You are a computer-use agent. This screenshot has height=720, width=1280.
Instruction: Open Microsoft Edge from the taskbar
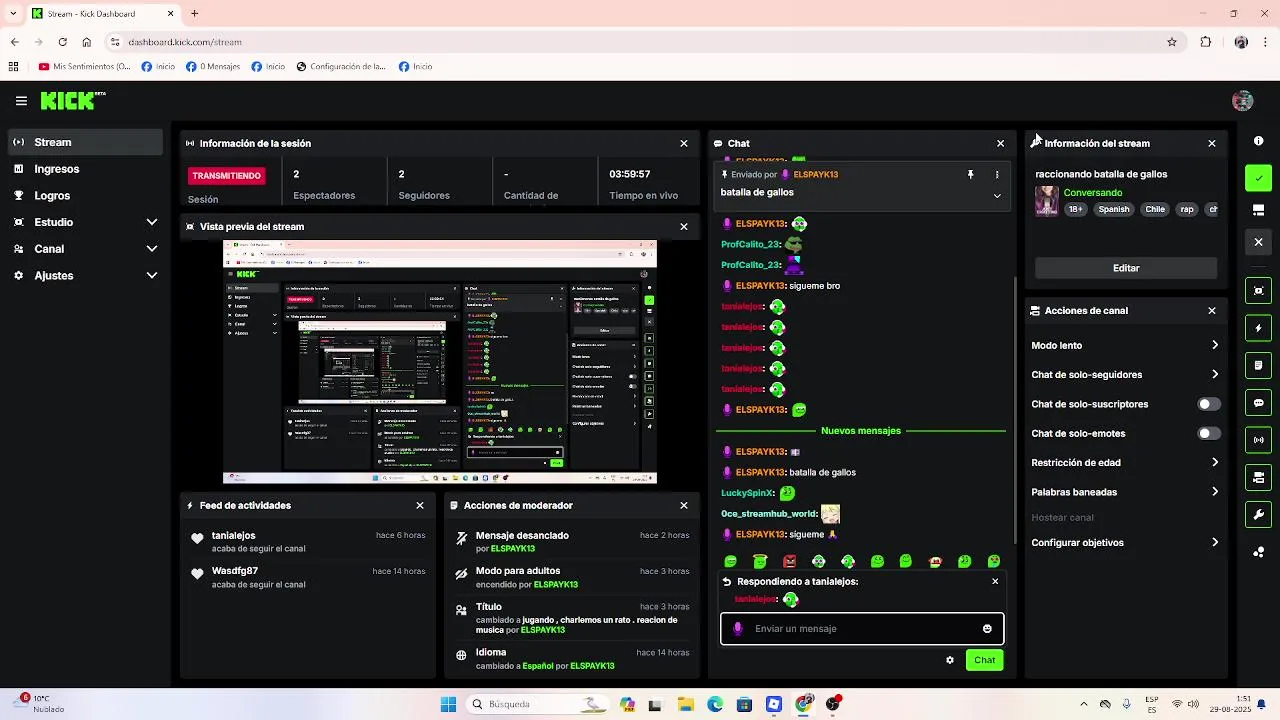click(715, 704)
